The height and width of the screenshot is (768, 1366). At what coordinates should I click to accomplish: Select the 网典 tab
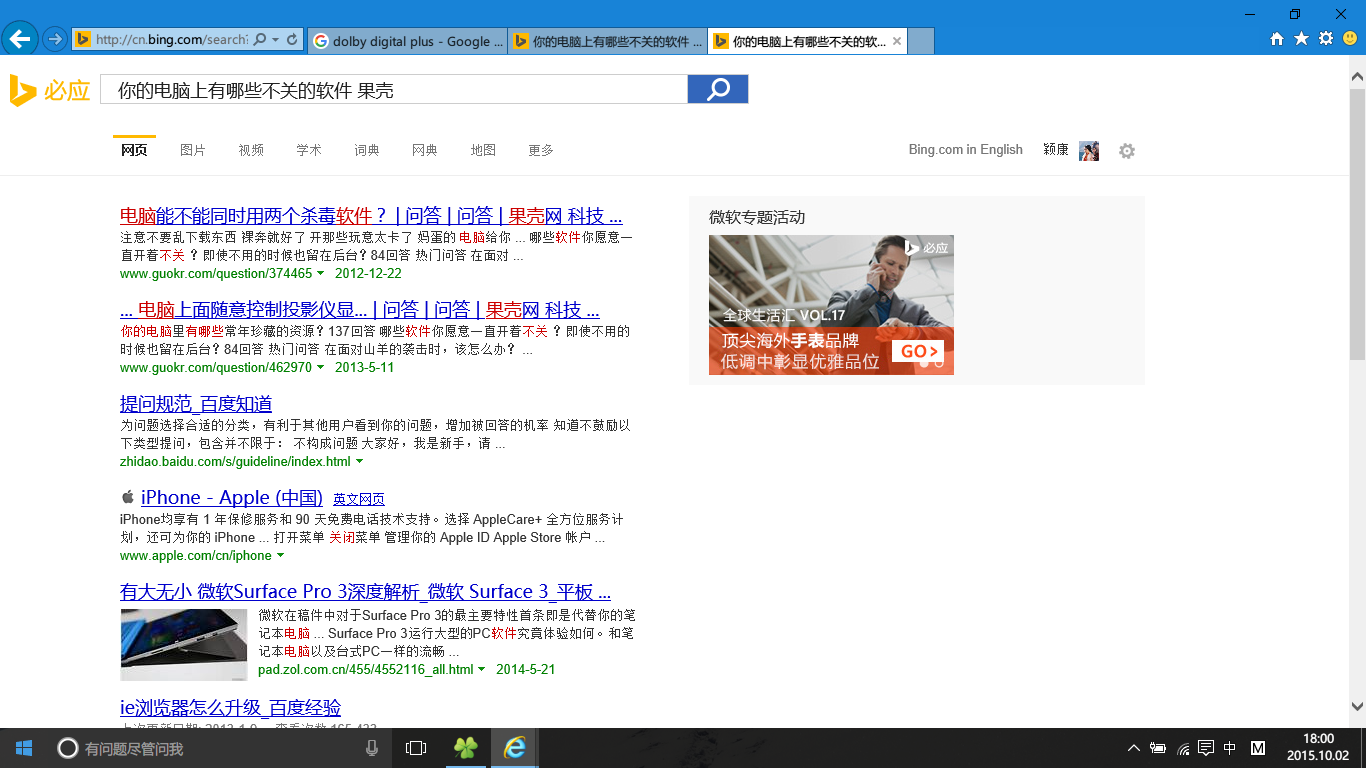(425, 150)
